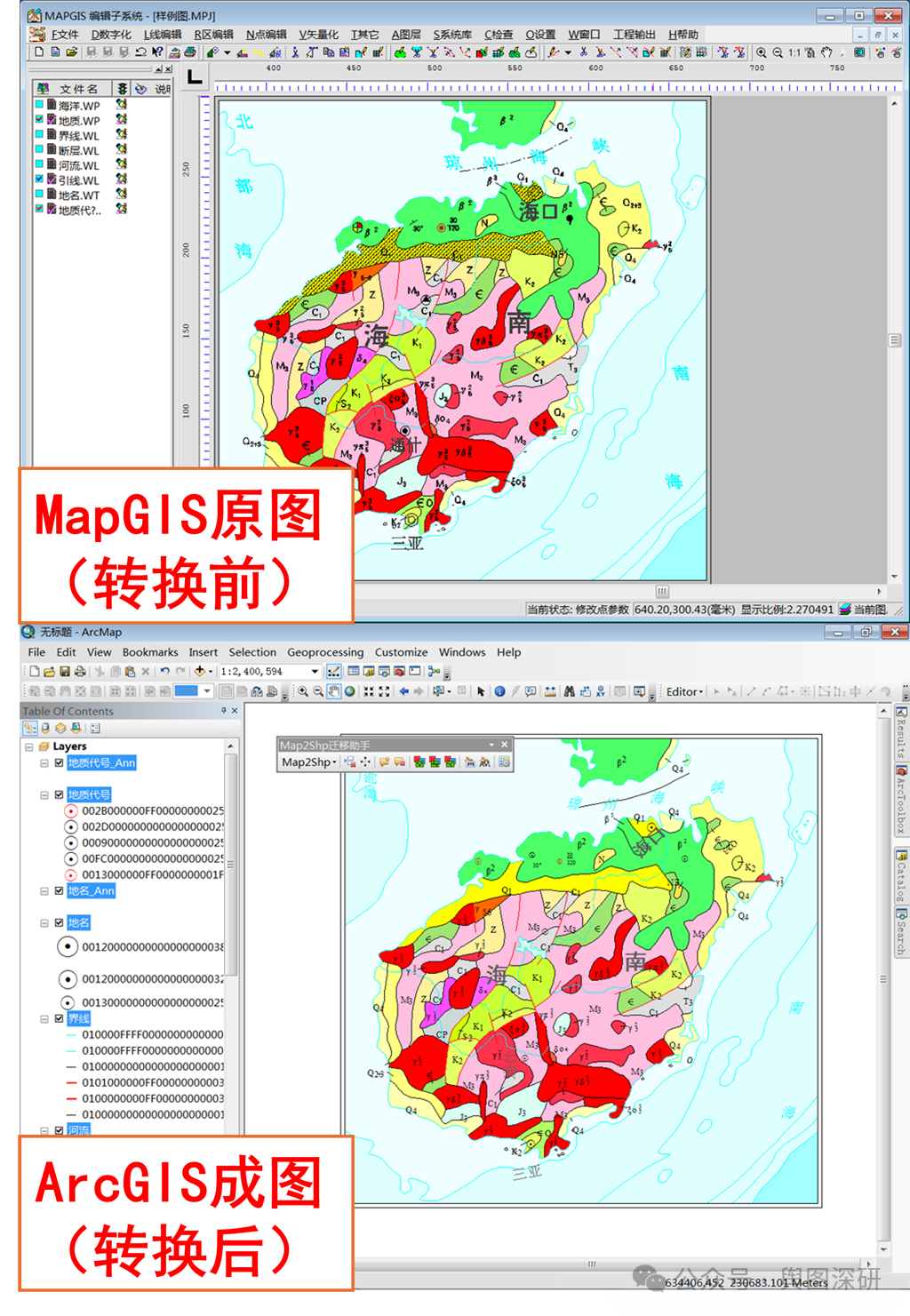Collapse the Layers group in Table Of Contents

pos(29,747)
